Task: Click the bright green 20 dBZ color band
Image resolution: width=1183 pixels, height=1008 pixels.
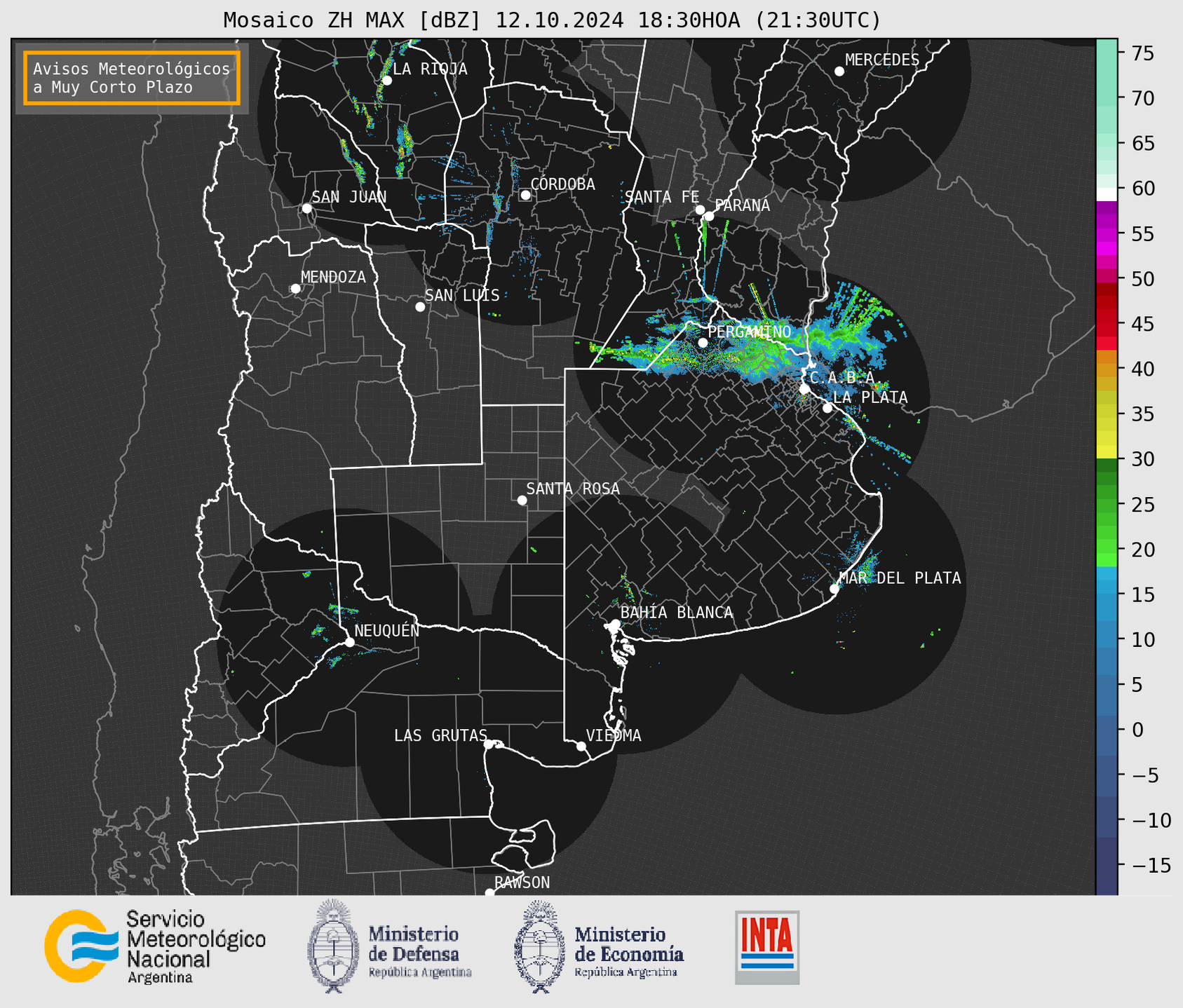Action: point(1107,553)
